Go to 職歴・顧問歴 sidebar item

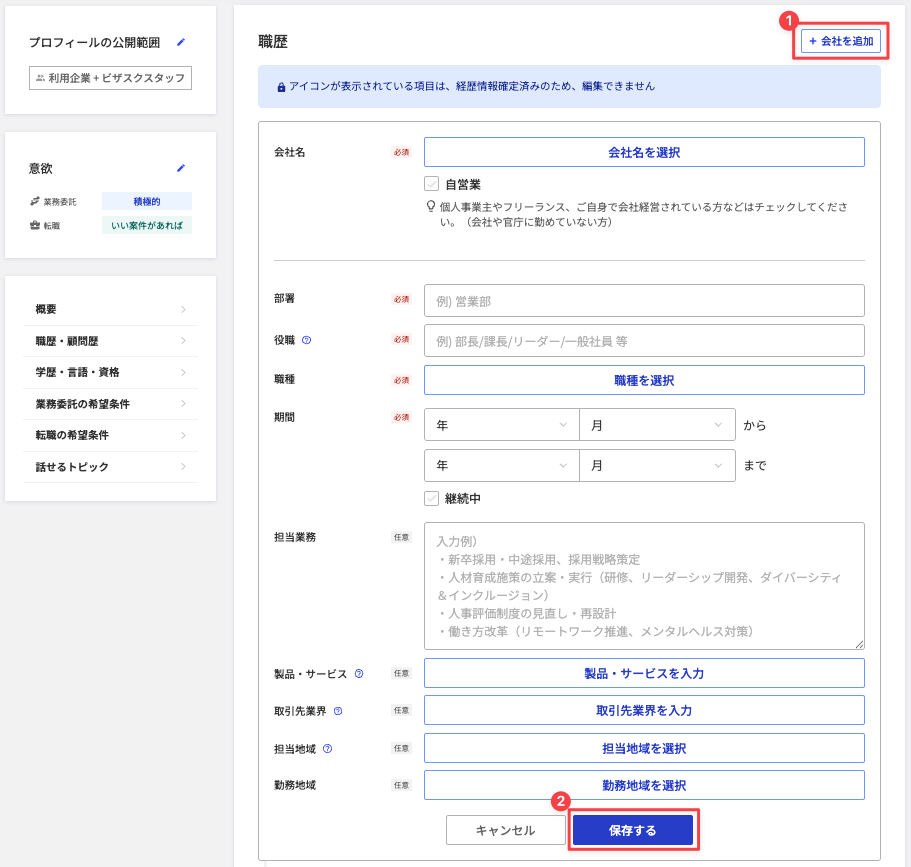110,341
